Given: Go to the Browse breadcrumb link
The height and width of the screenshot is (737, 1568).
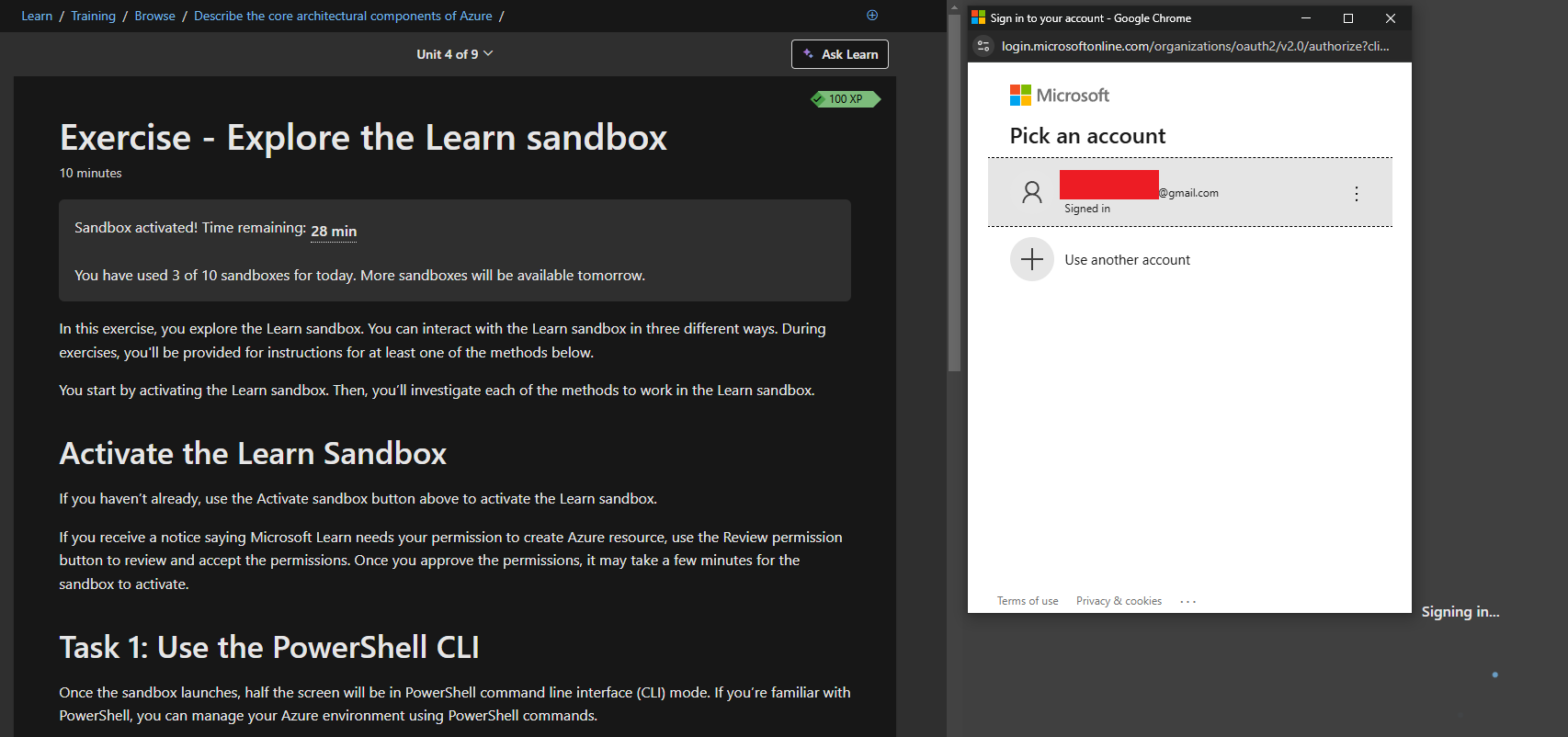Looking at the screenshot, I should coord(154,16).
